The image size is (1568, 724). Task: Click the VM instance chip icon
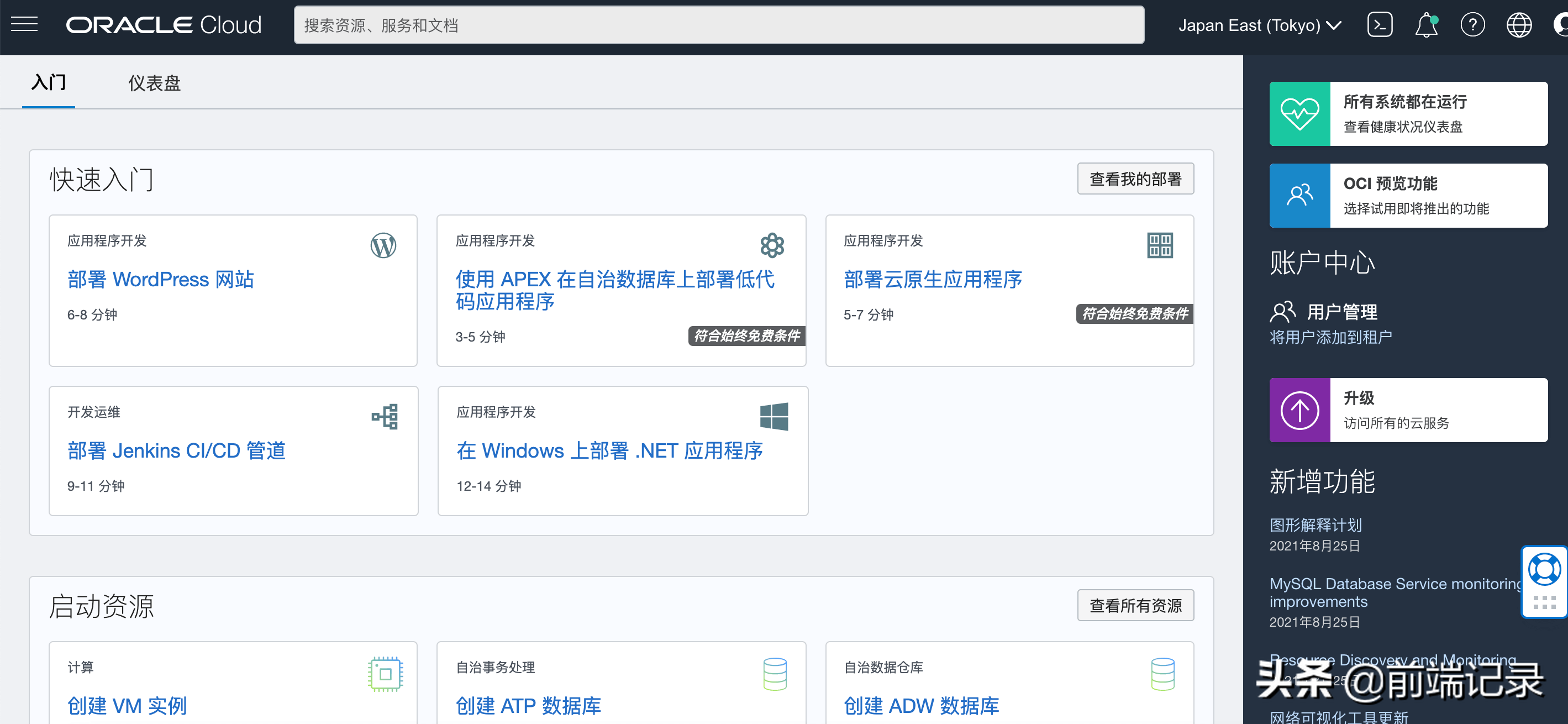pos(385,674)
